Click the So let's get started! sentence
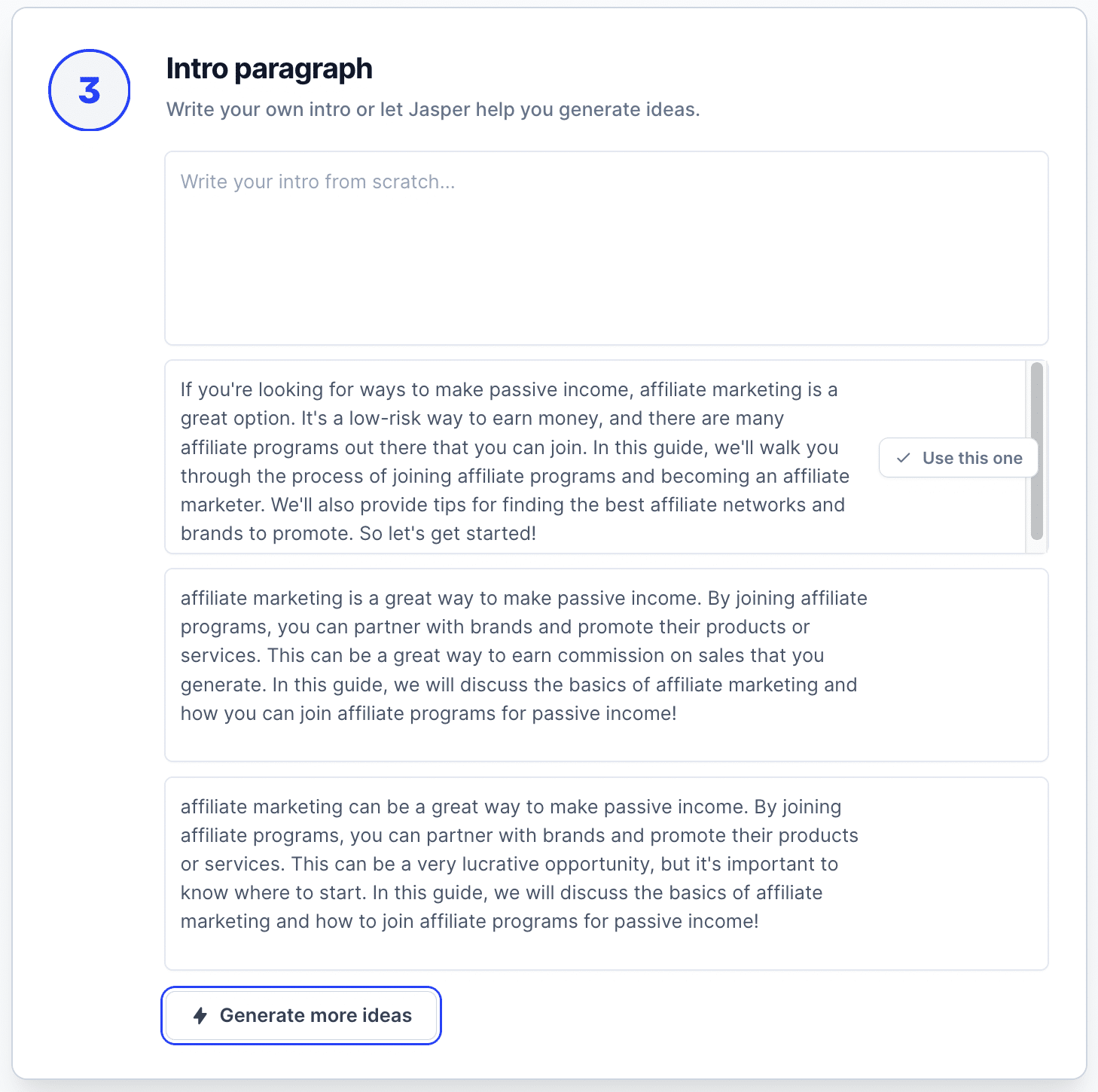Screen dimensions: 1098x1092 point(448,534)
